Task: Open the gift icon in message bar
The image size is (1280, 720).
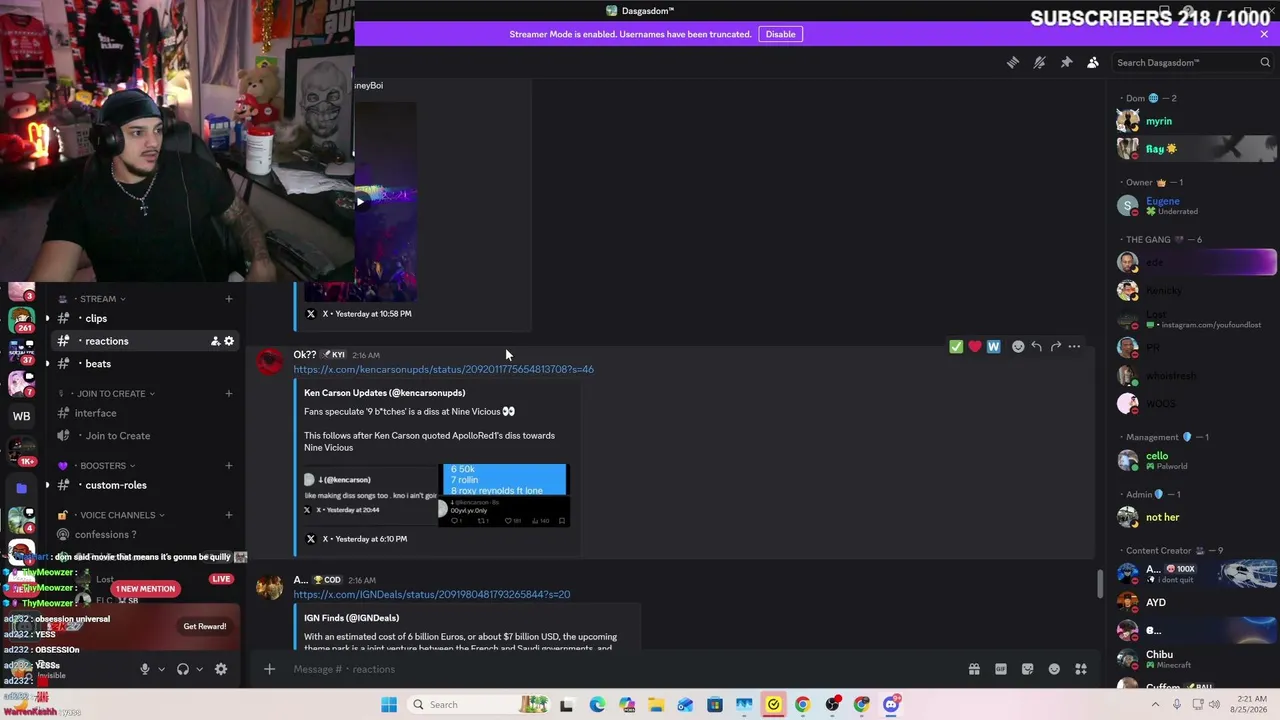Action: pos(974,669)
